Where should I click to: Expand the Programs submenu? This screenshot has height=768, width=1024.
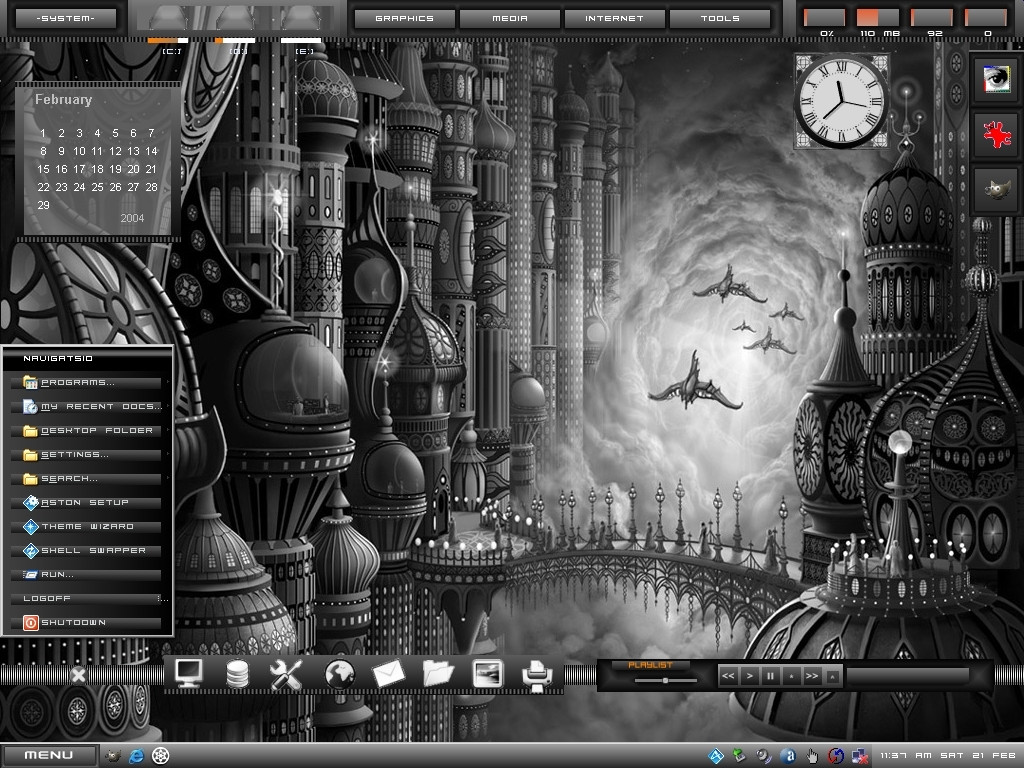point(87,383)
